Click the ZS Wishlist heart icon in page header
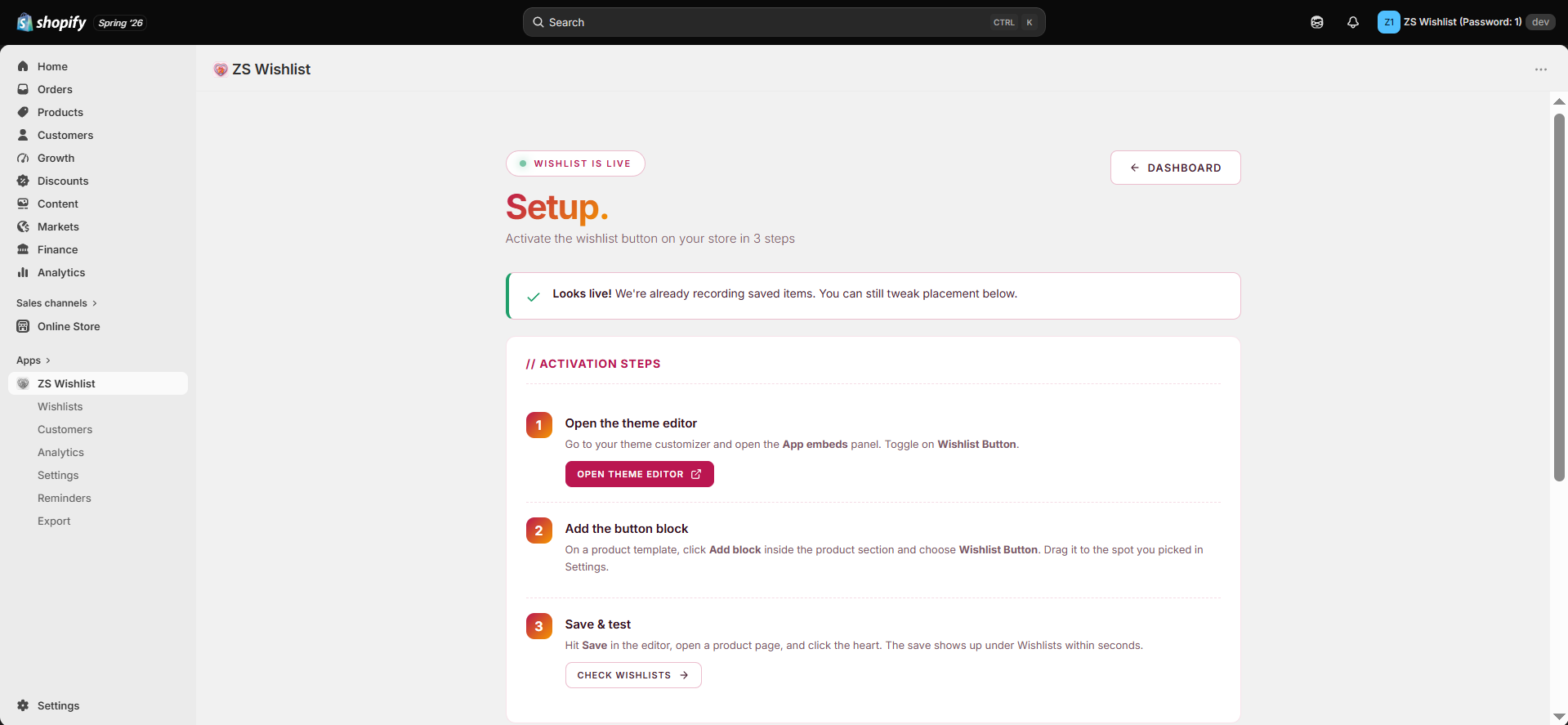 pos(221,69)
